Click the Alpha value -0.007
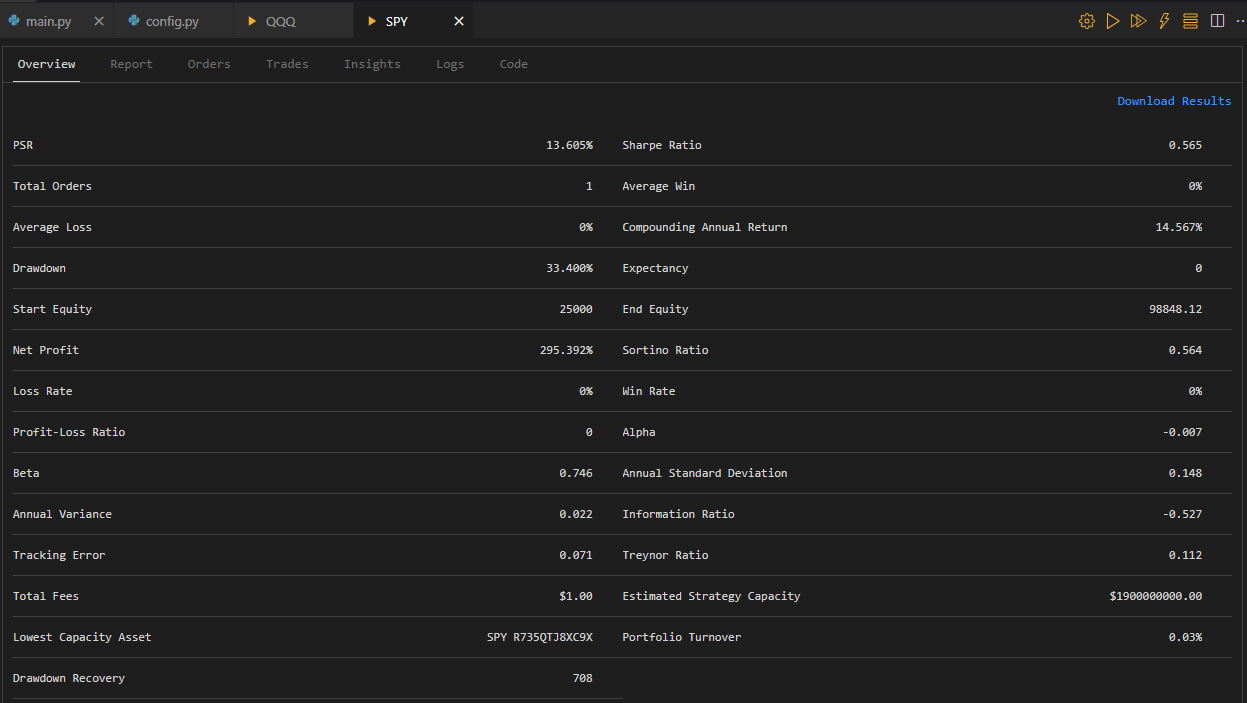1247x703 pixels. coord(1182,432)
